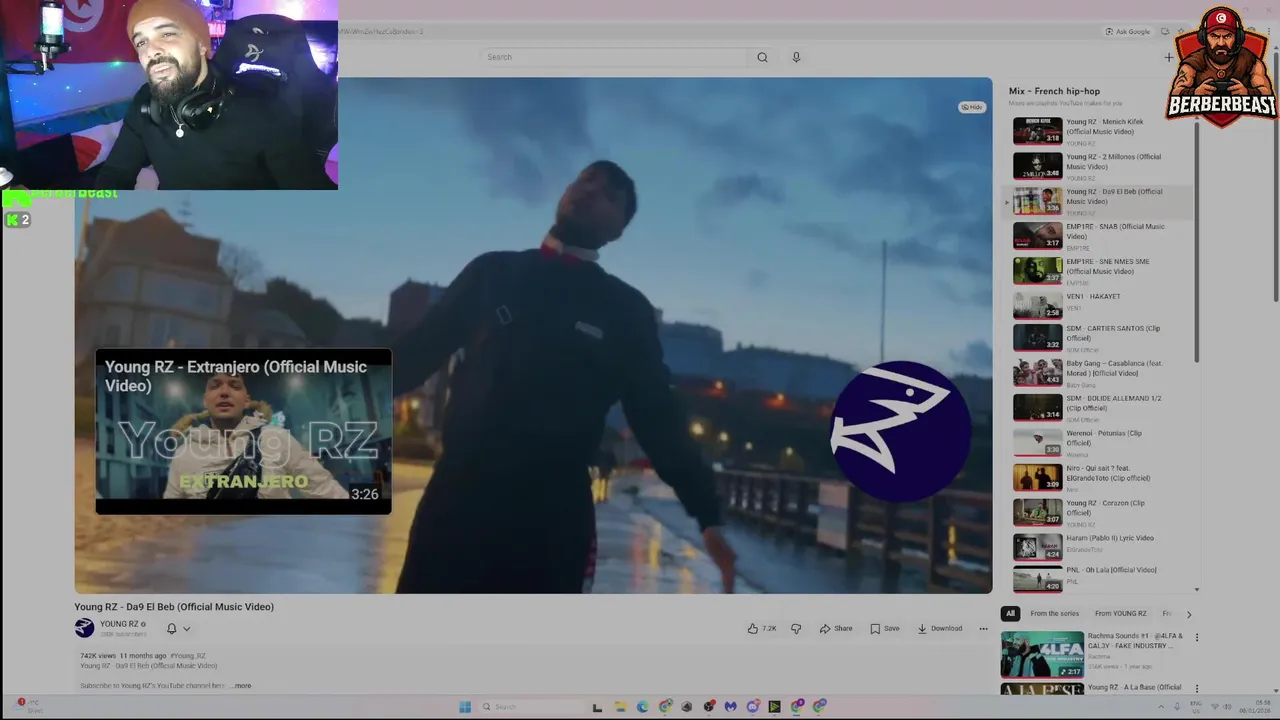Click the Hide button on the video overlay
The image size is (1280, 720).
click(x=972, y=107)
